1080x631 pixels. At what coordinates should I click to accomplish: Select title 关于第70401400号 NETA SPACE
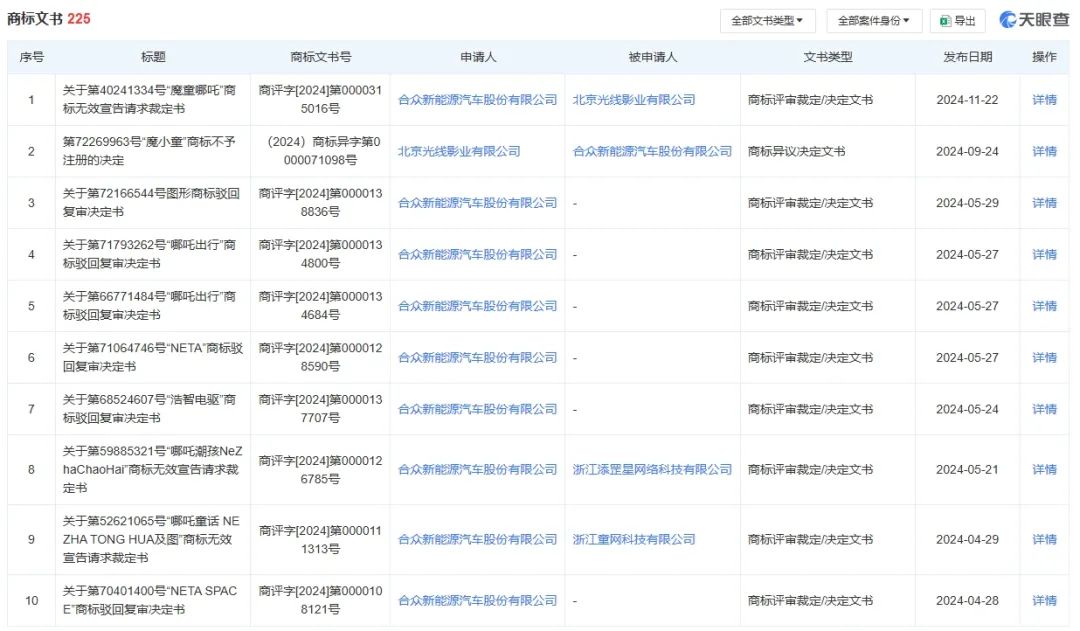click(149, 601)
